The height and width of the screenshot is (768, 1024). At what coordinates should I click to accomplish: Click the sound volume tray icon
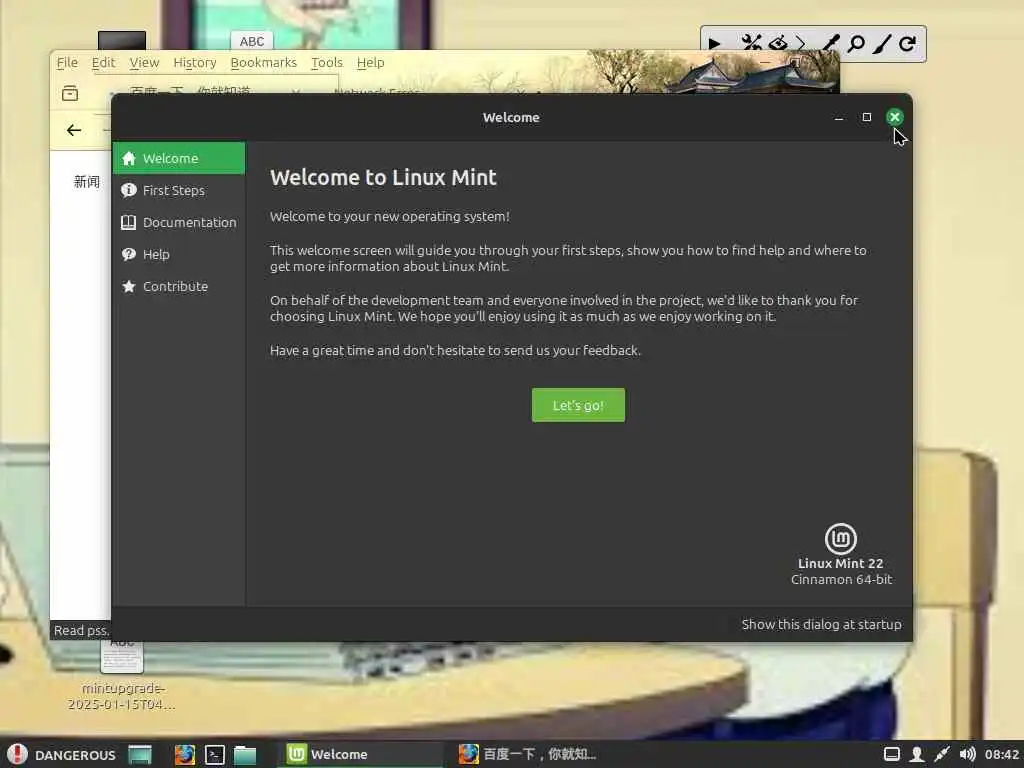(967, 754)
